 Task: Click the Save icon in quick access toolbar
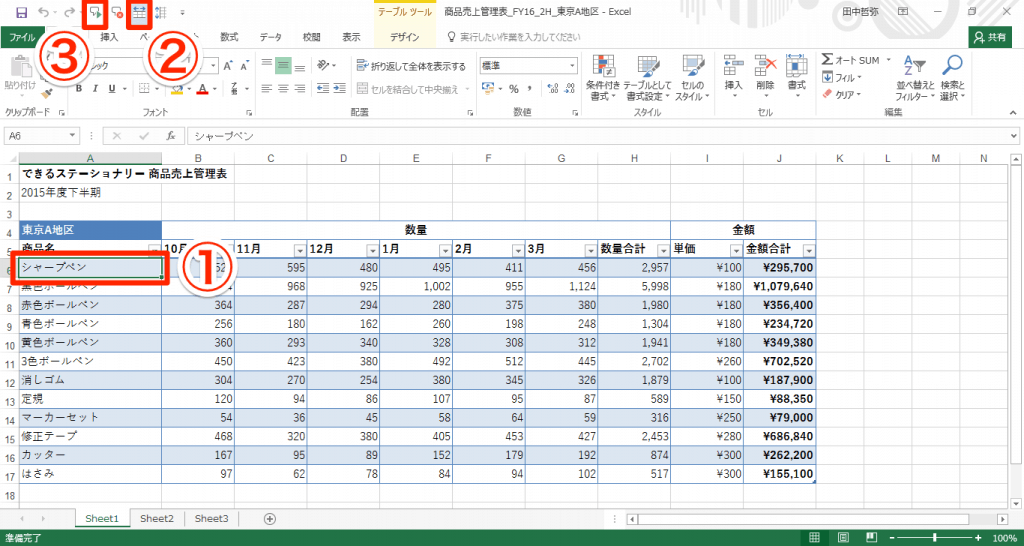21,12
